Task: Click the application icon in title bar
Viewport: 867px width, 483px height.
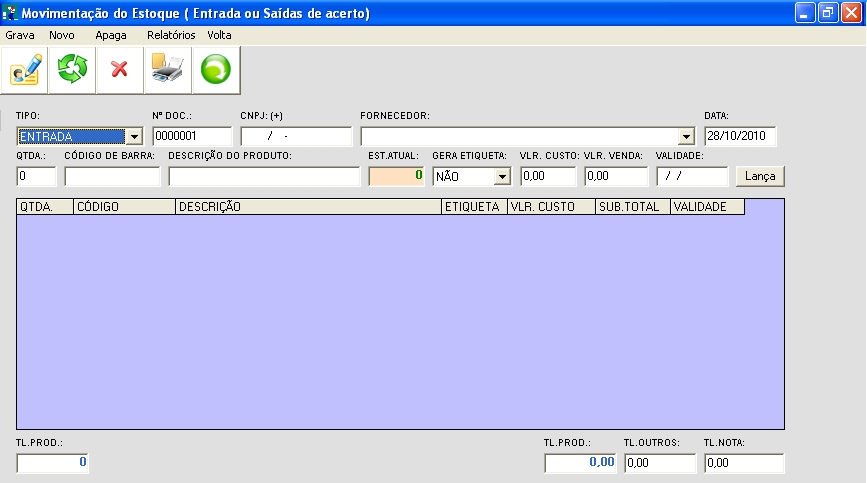Action: tap(11, 13)
